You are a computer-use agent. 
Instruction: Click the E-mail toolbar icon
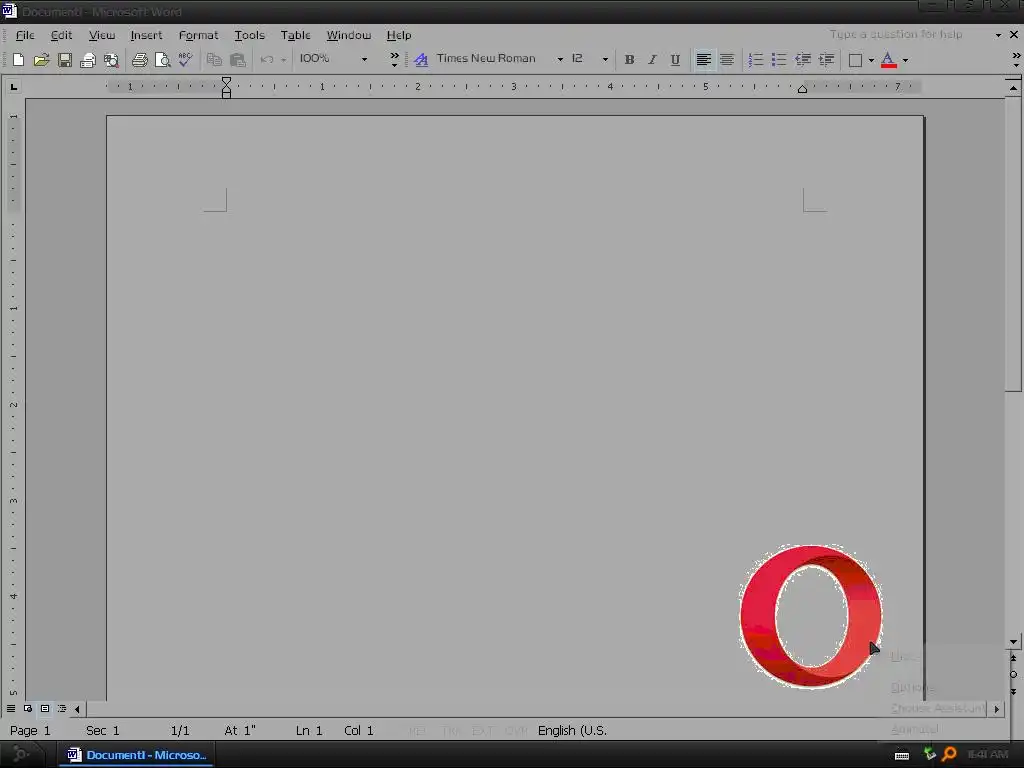88,59
